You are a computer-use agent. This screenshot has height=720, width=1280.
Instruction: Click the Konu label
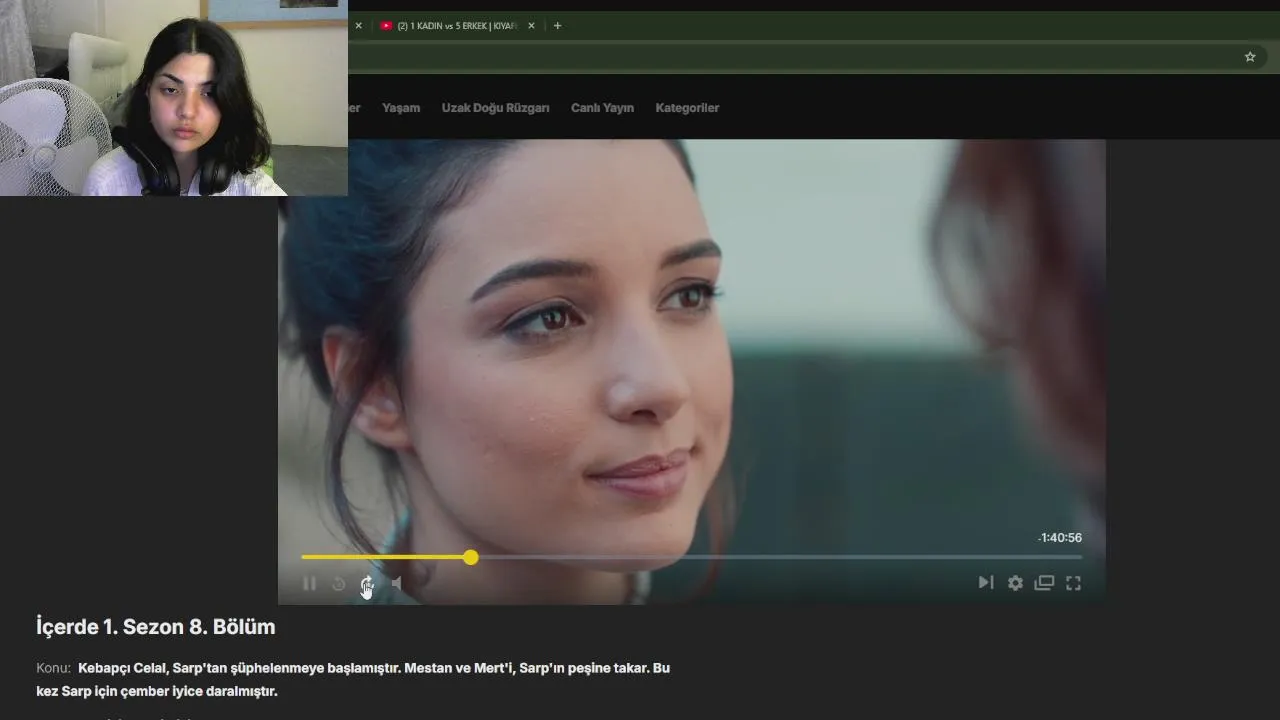tap(53, 668)
